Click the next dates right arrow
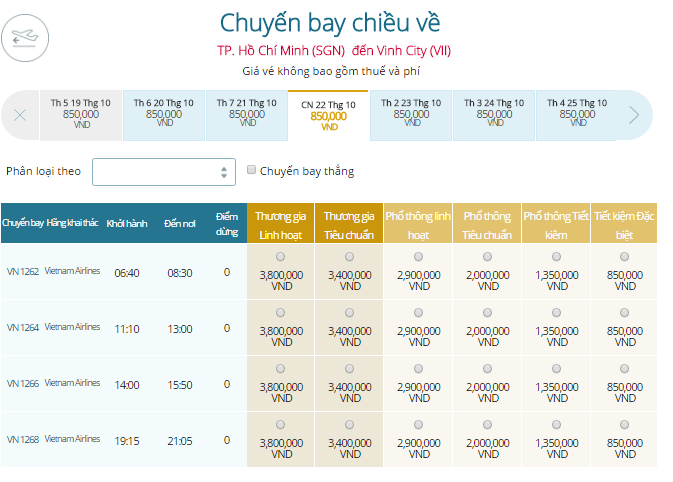 (x=633, y=115)
